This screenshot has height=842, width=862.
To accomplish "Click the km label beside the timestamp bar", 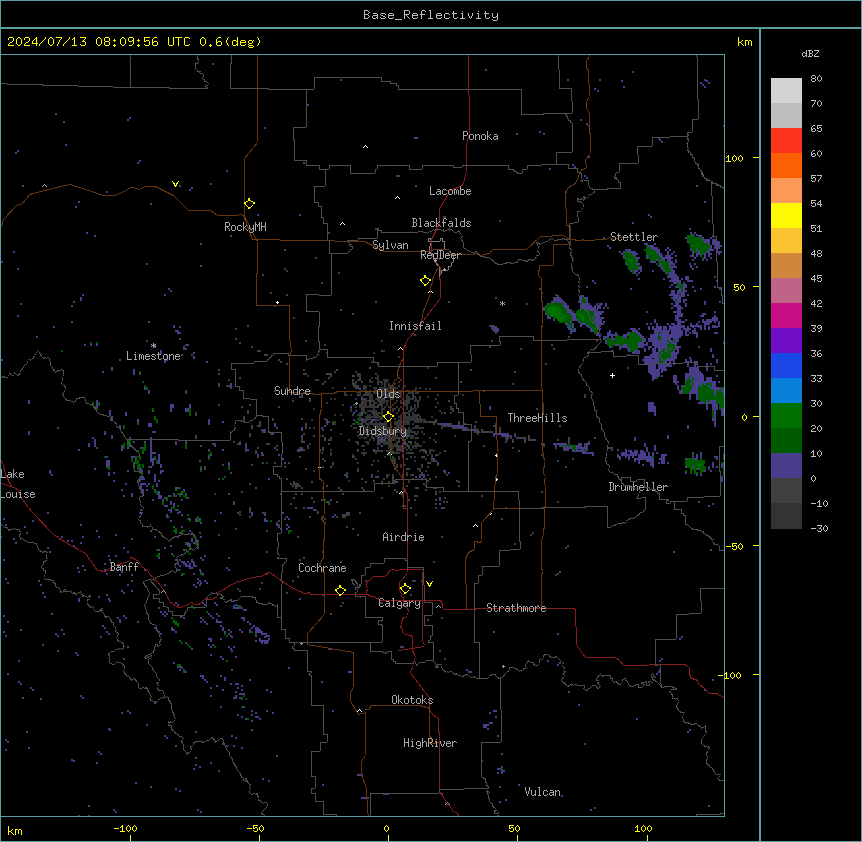I will pyautogui.click(x=744, y=42).
